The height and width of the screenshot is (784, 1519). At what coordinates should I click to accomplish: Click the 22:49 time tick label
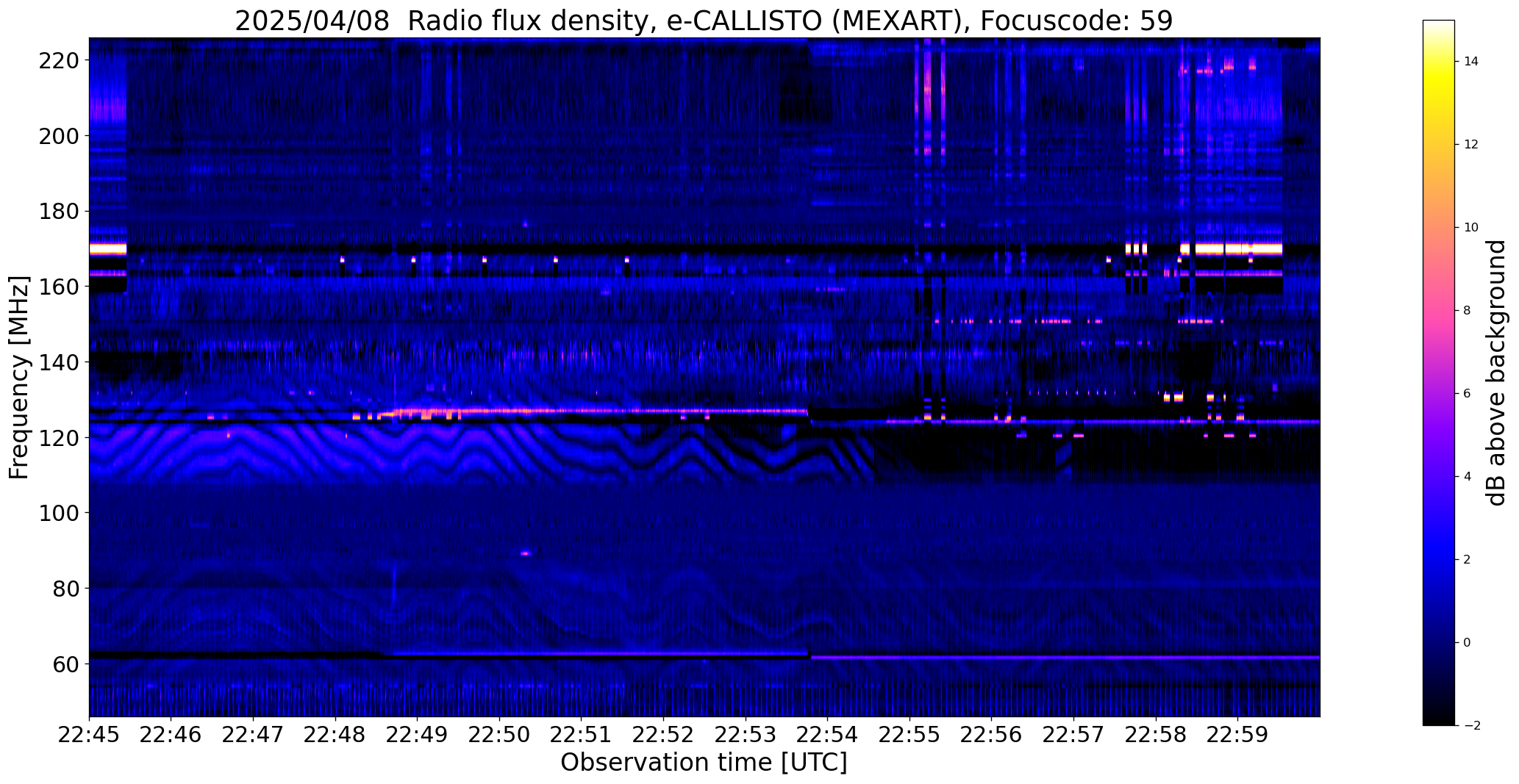pos(418,735)
